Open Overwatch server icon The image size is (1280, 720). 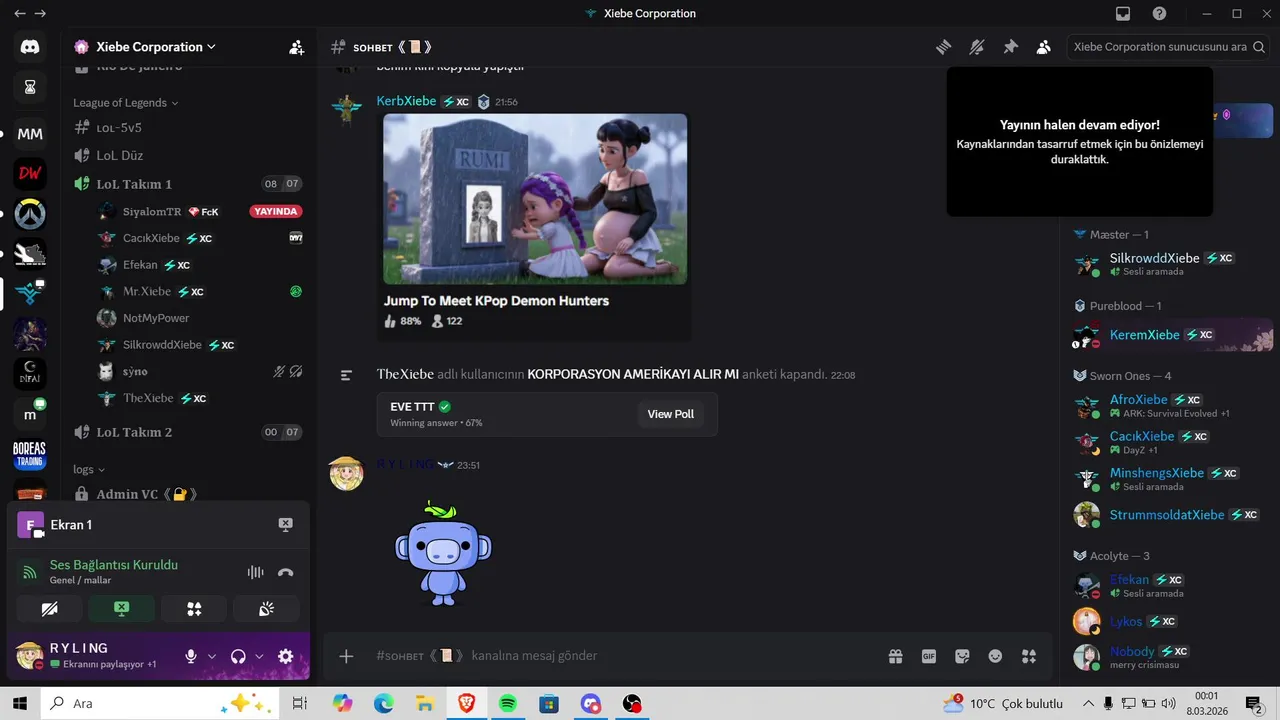[30, 213]
